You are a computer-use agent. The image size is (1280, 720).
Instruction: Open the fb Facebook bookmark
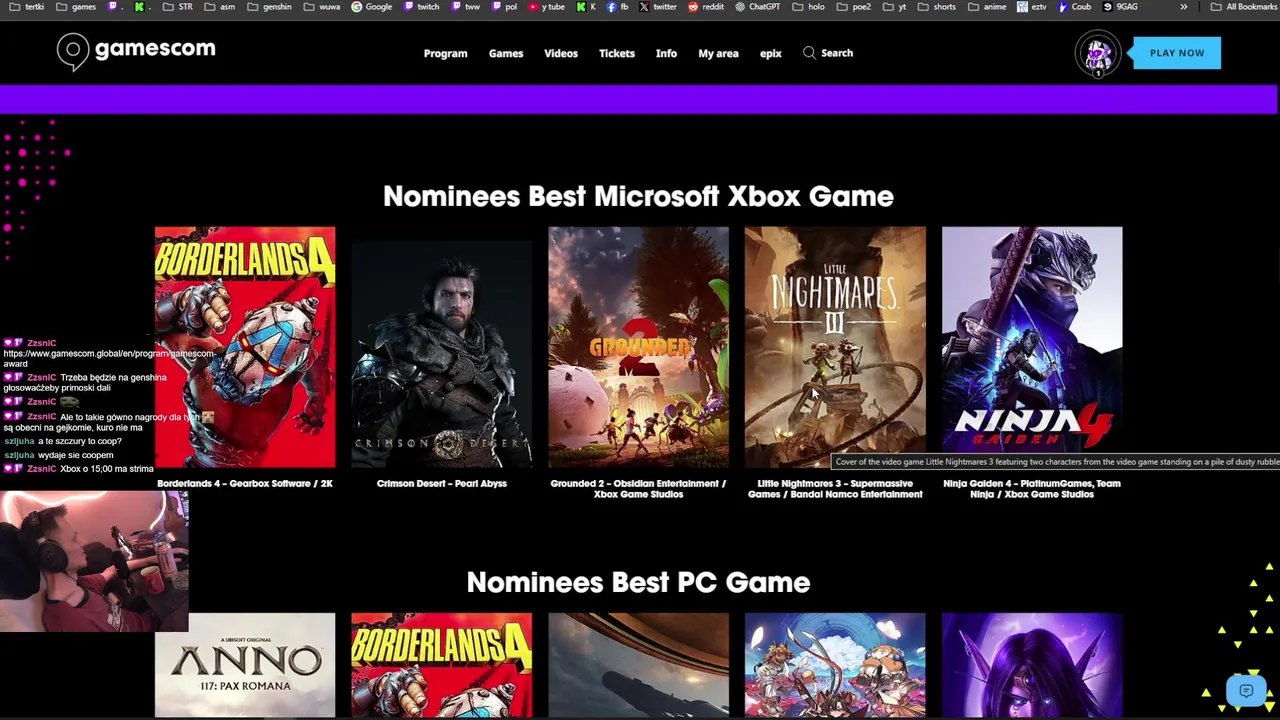pos(617,7)
